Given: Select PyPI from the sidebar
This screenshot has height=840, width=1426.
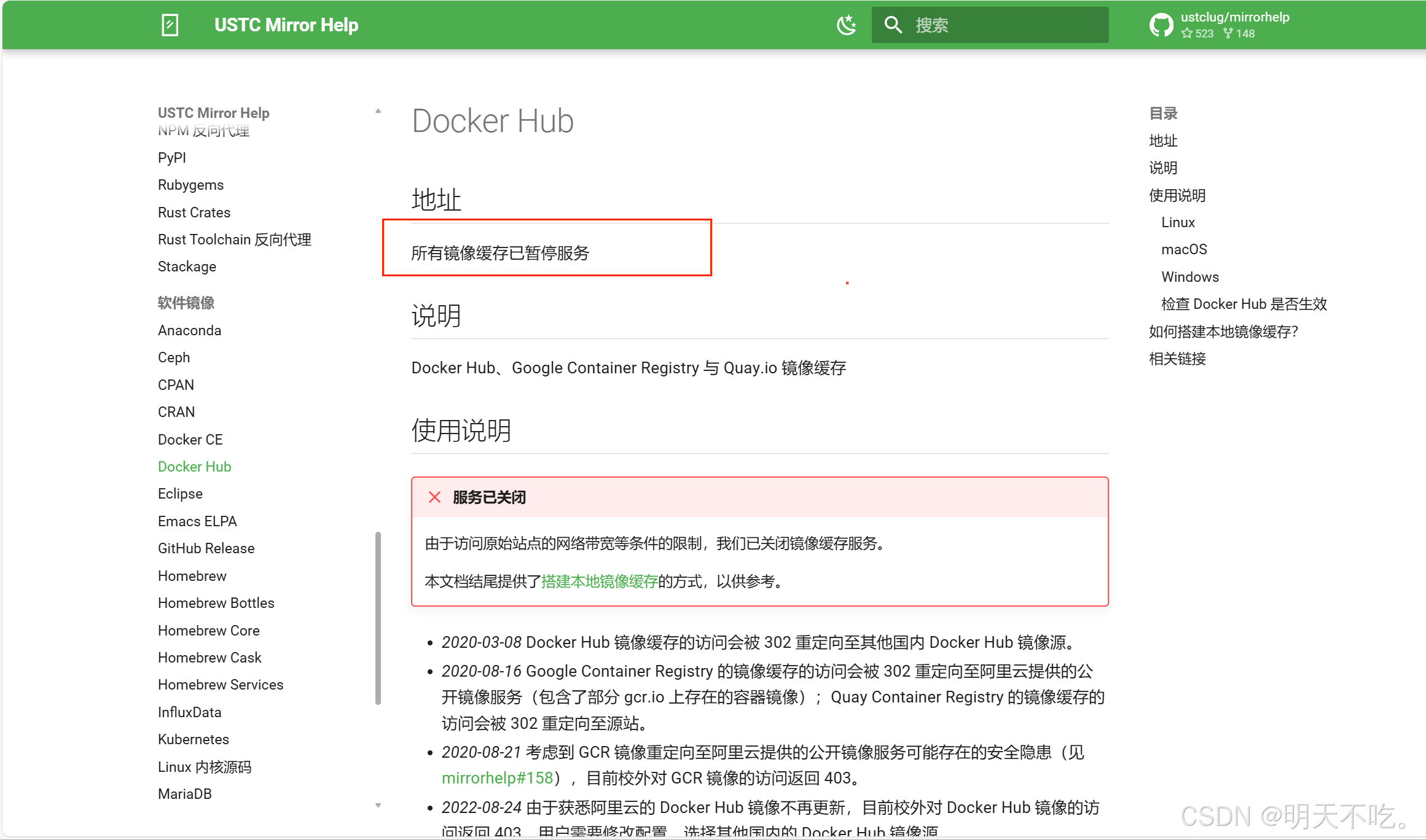Looking at the screenshot, I should point(171,158).
